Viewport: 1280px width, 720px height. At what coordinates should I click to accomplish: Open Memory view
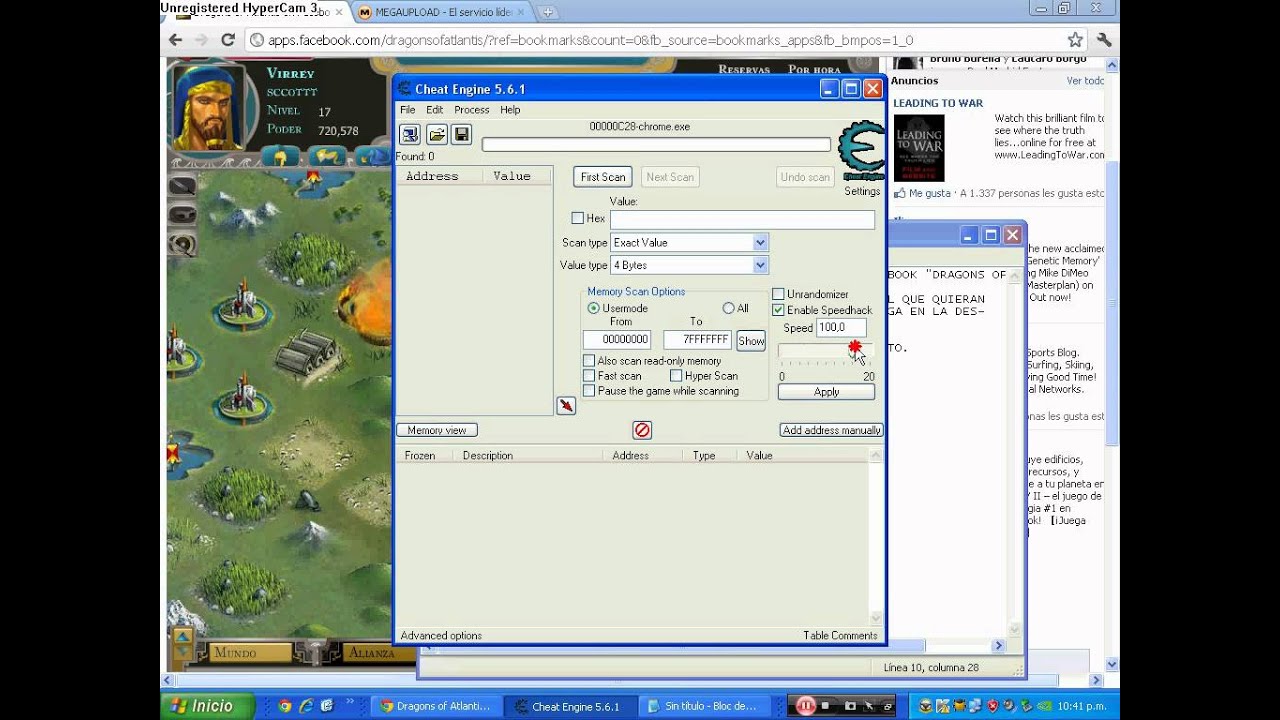[437, 430]
